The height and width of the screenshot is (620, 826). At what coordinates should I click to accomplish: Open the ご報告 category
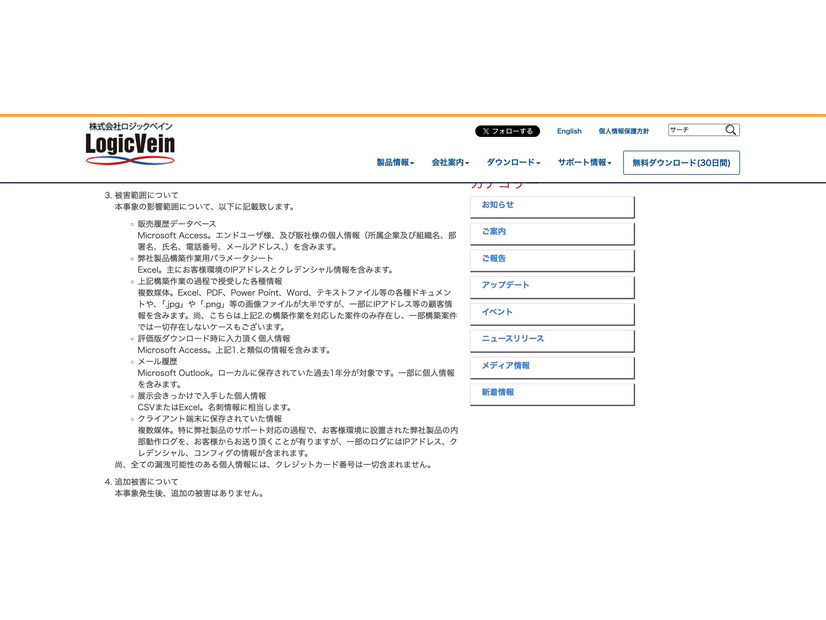pyautogui.click(x=551, y=260)
